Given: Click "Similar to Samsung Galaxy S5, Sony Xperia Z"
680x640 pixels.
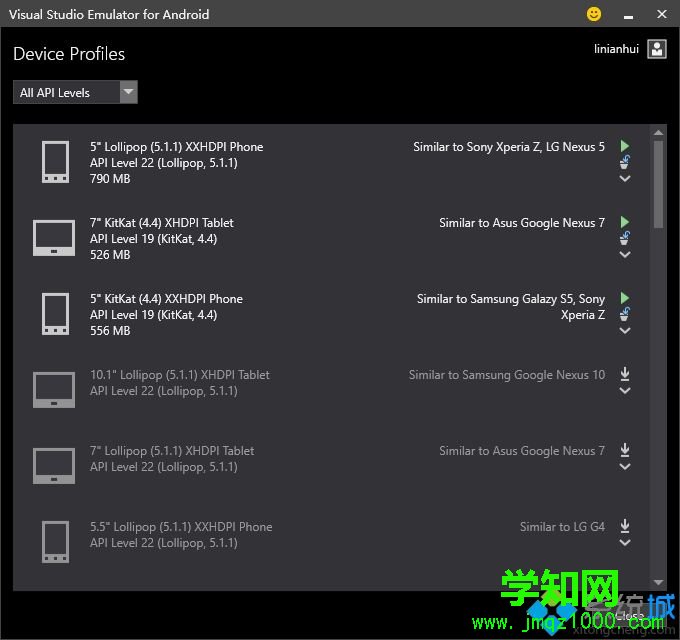Looking at the screenshot, I should [x=511, y=307].
